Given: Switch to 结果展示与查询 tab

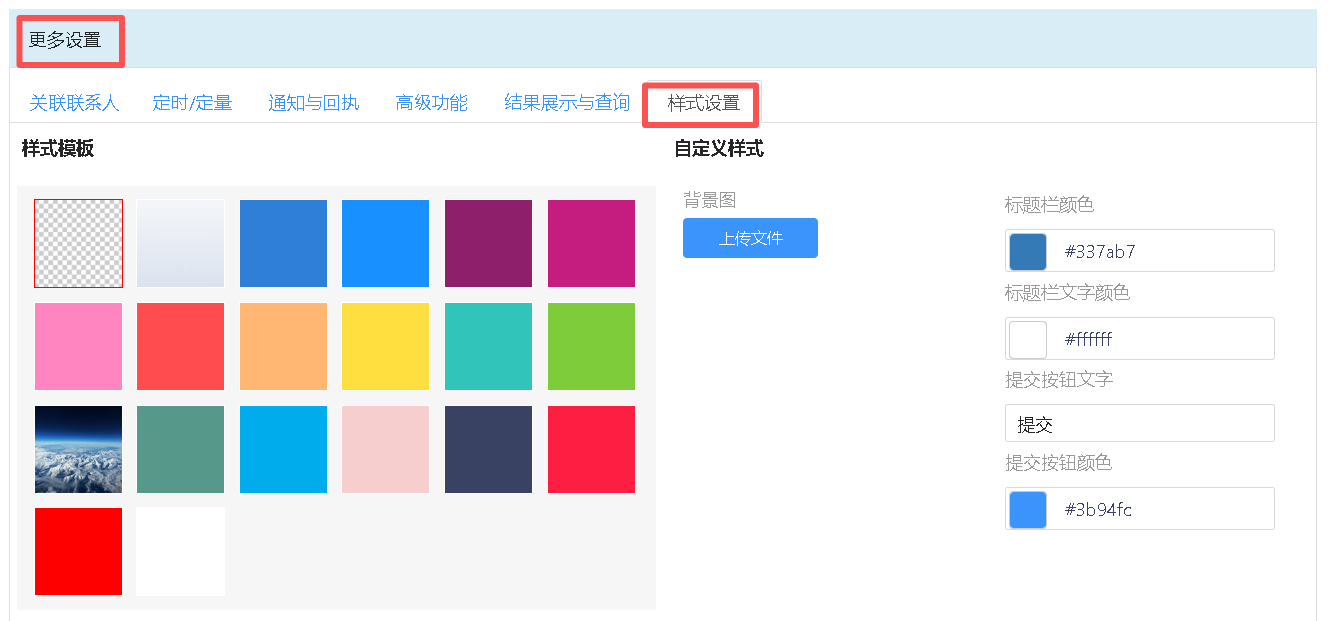Looking at the screenshot, I should pos(567,103).
